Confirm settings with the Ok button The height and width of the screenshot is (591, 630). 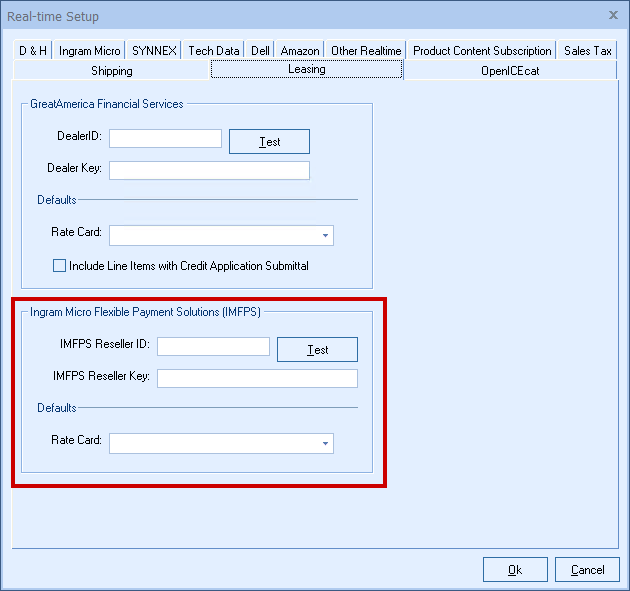pos(515,570)
